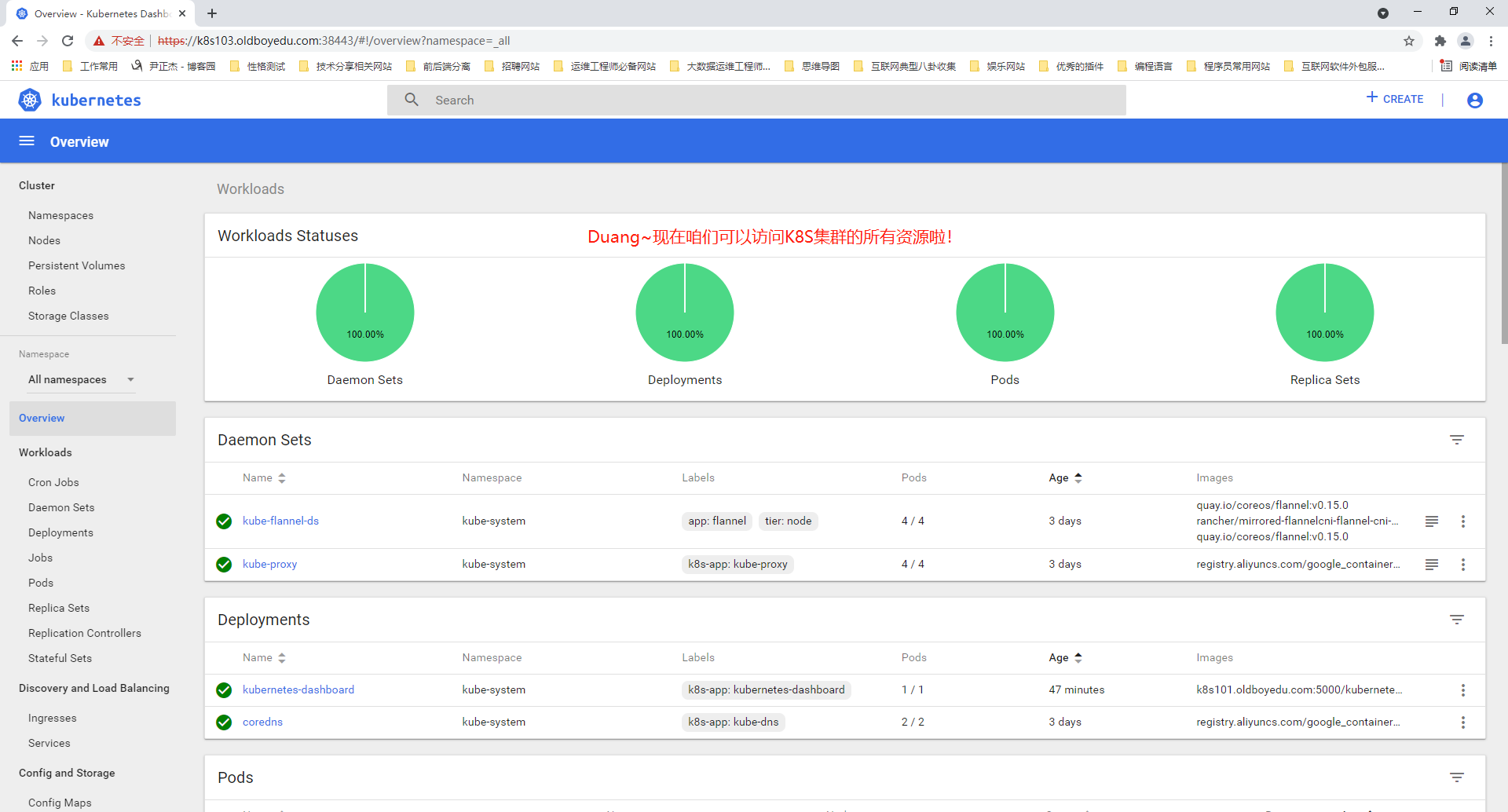The image size is (1508, 812).
Task: Open actions menu for coredns deployment
Action: [1462, 722]
